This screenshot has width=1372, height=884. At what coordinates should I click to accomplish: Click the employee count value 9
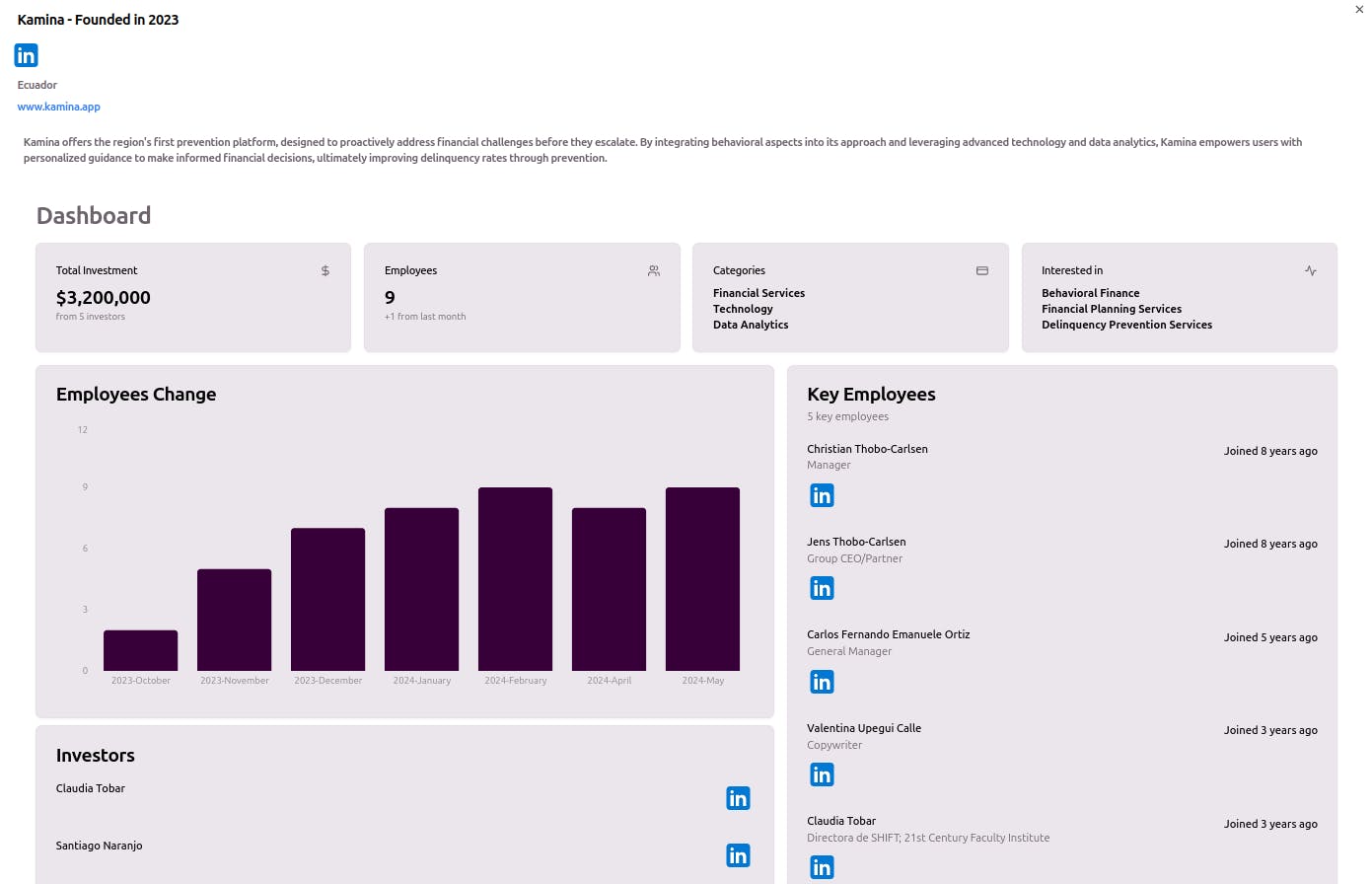[390, 297]
